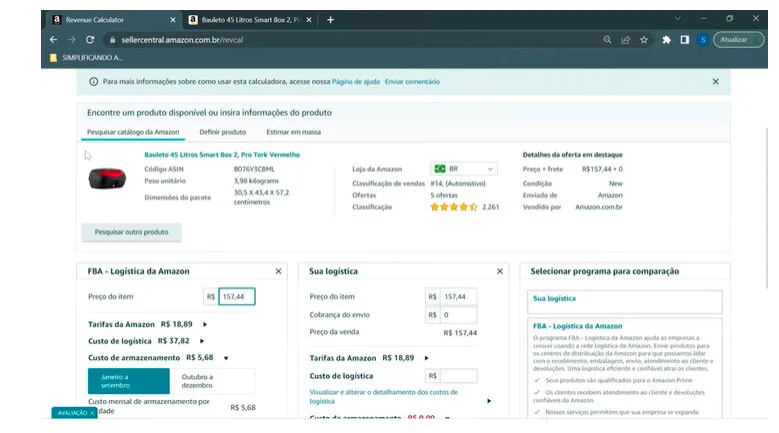Open the Página de ajuda link

pos(356,81)
